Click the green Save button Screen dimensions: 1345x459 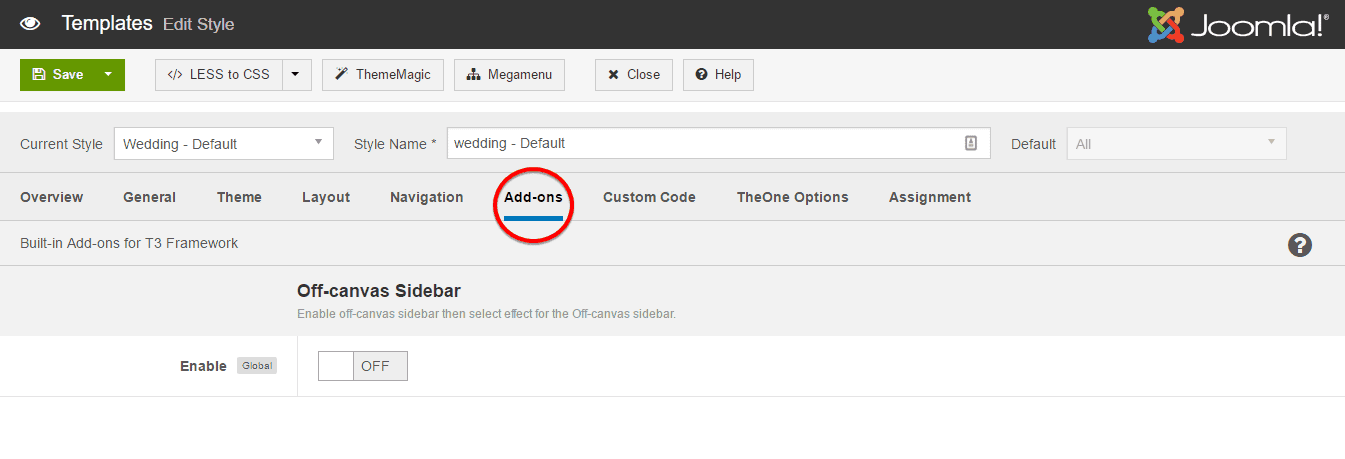[58, 75]
